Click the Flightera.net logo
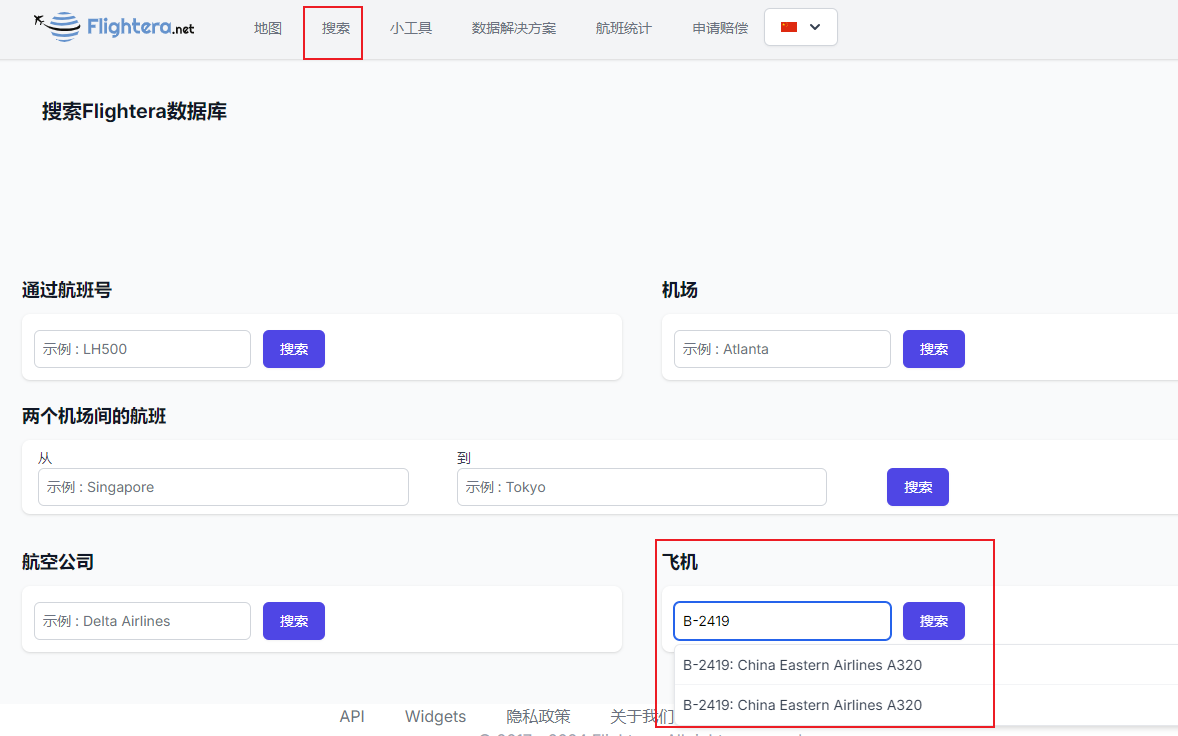1178x736 pixels. coord(114,27)
